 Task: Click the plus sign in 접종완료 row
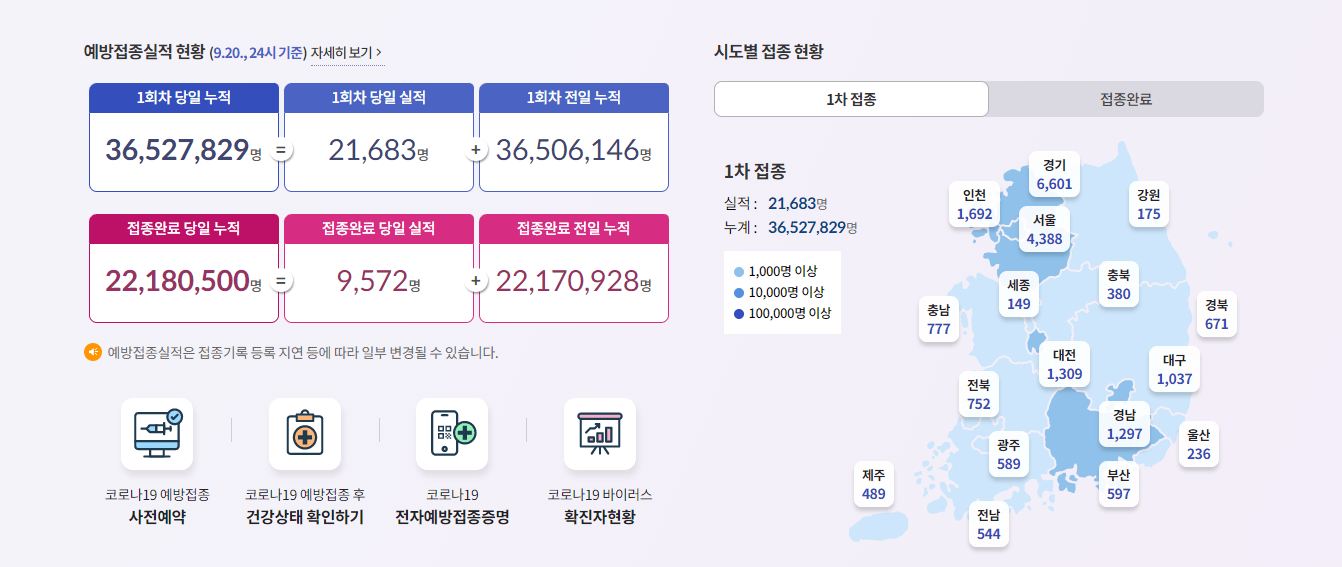click(x=476, y=281)
